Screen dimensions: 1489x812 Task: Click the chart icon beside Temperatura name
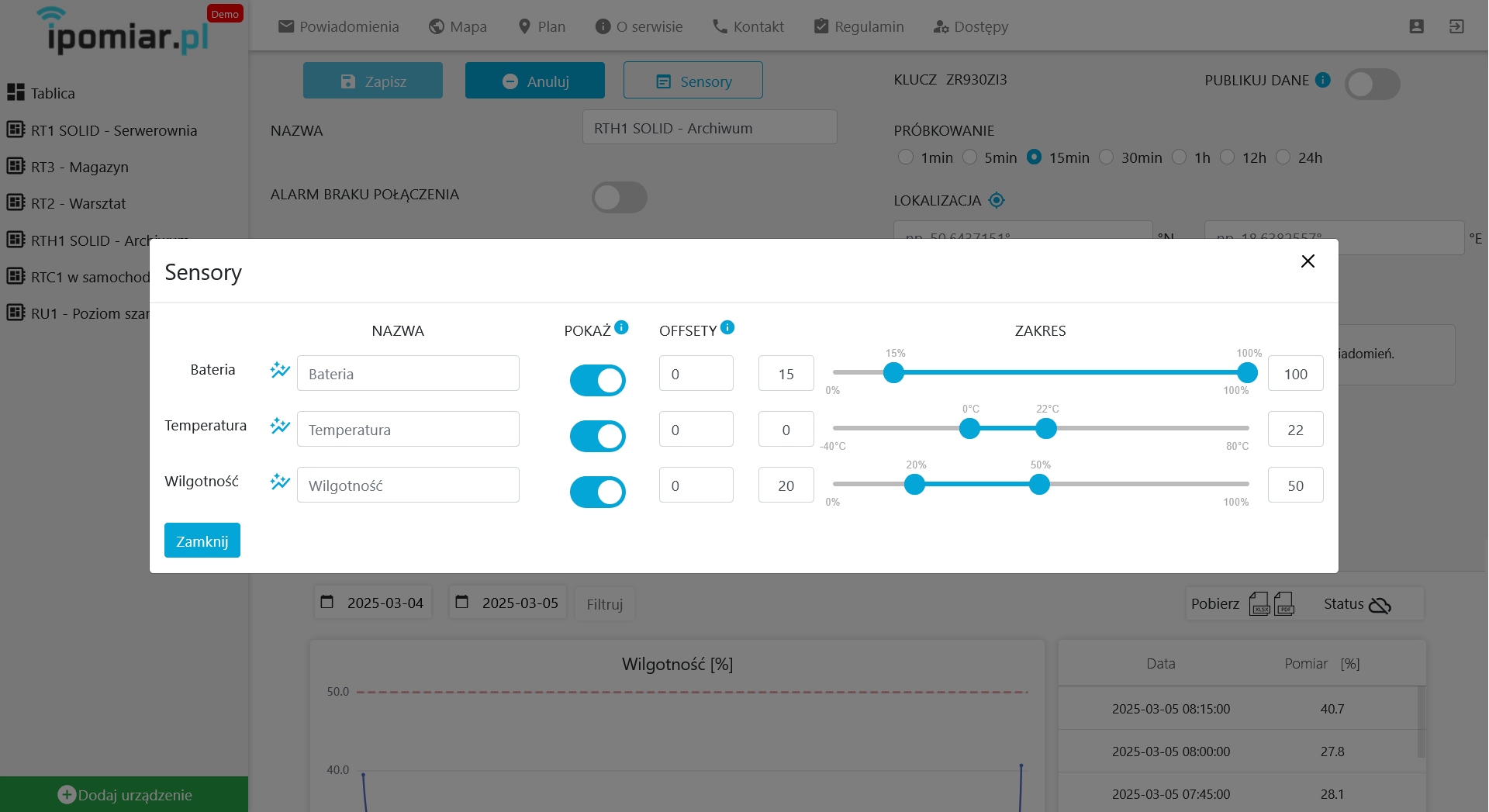click(x=280, y=426)
